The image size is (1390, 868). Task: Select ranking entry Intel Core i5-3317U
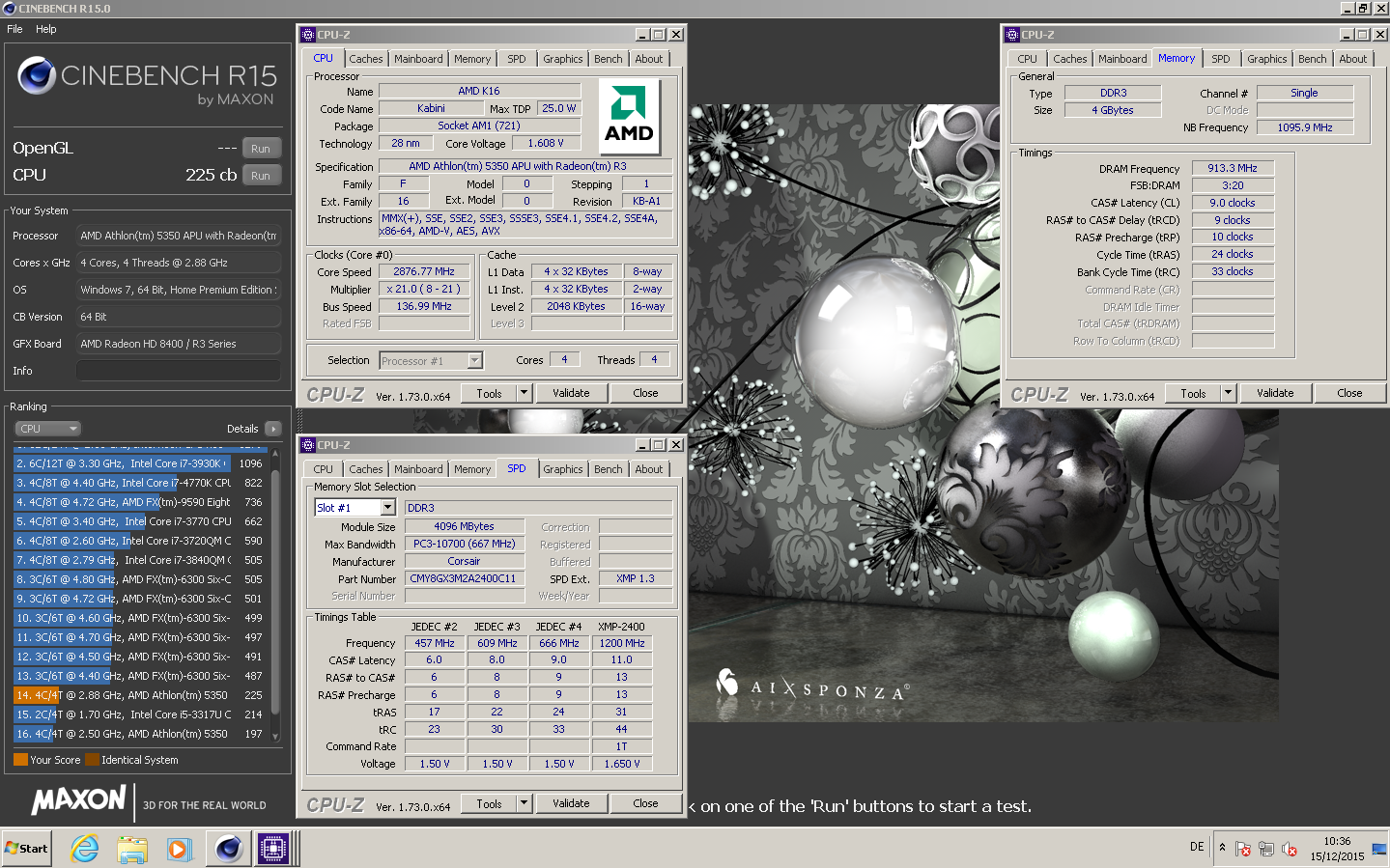click(139, 714)
